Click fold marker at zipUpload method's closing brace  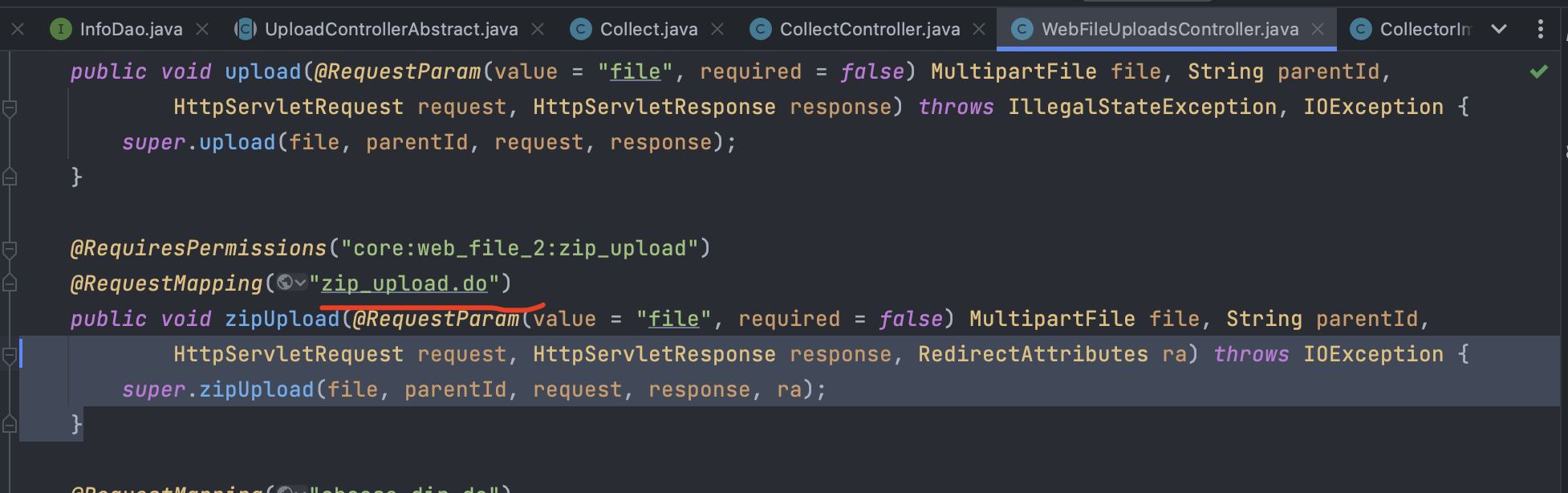tap(10, 424)
